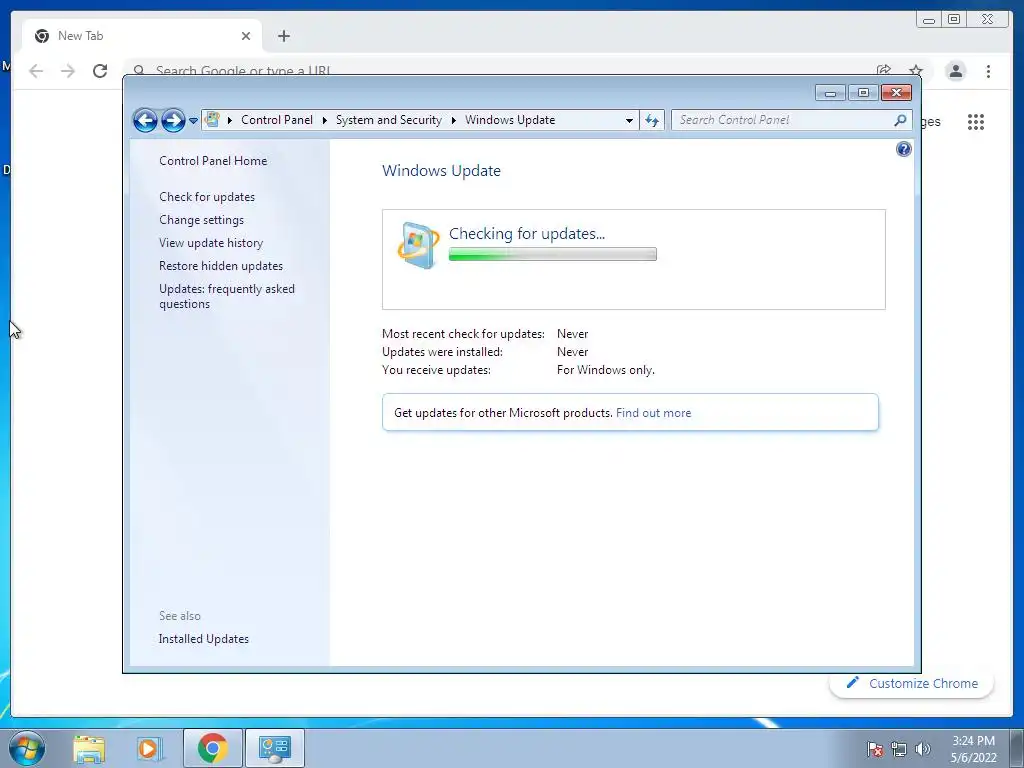Open a new Chrome tab with plus button

point(283,36)
